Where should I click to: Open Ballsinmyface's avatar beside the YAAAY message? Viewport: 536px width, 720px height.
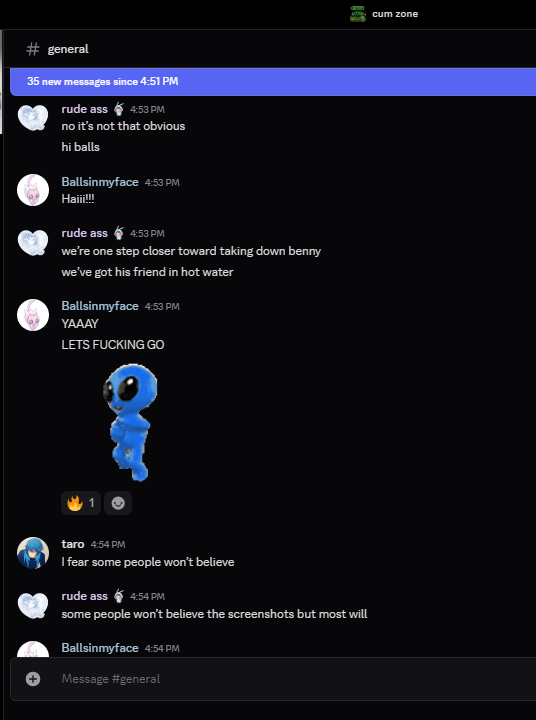[x=33, y=315]
